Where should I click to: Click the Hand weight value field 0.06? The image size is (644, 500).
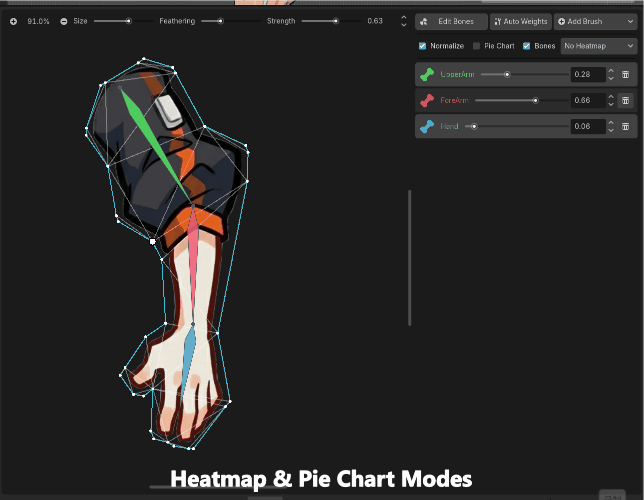tap(588, 126)
